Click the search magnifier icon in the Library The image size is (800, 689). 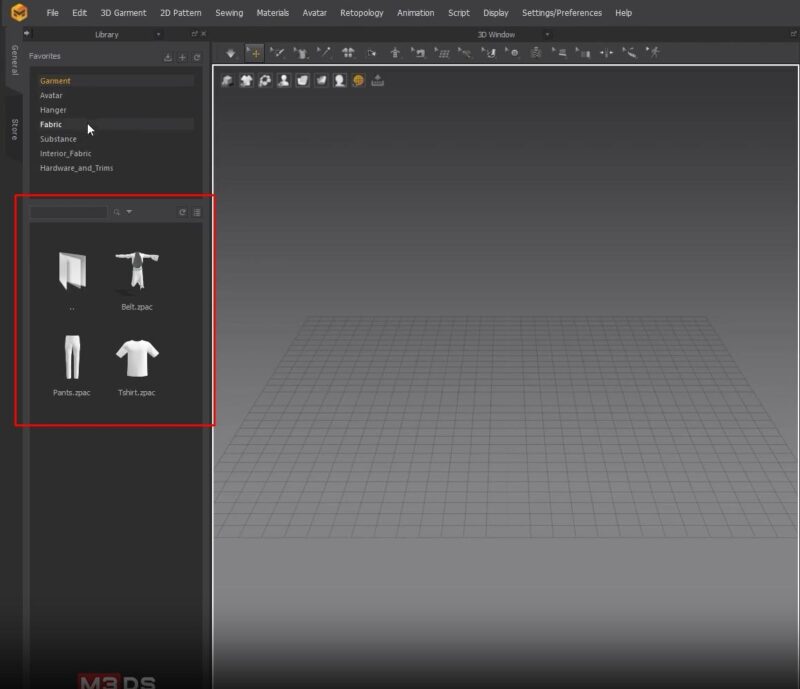pyautogui.click(x=117, y=212)
